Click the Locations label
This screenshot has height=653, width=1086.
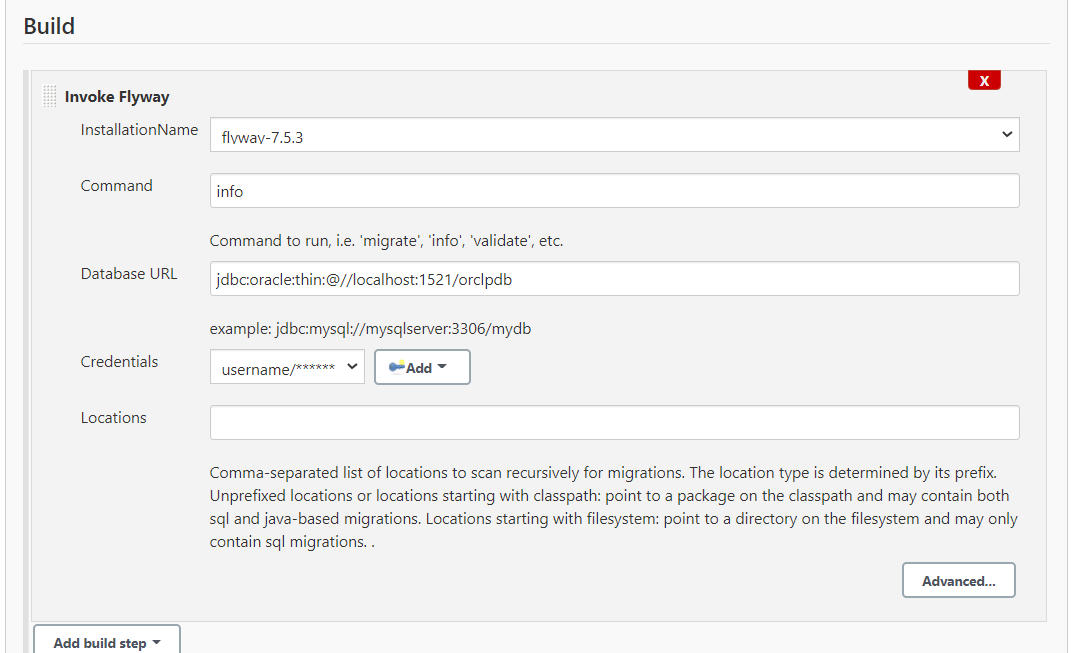[112, 417]
